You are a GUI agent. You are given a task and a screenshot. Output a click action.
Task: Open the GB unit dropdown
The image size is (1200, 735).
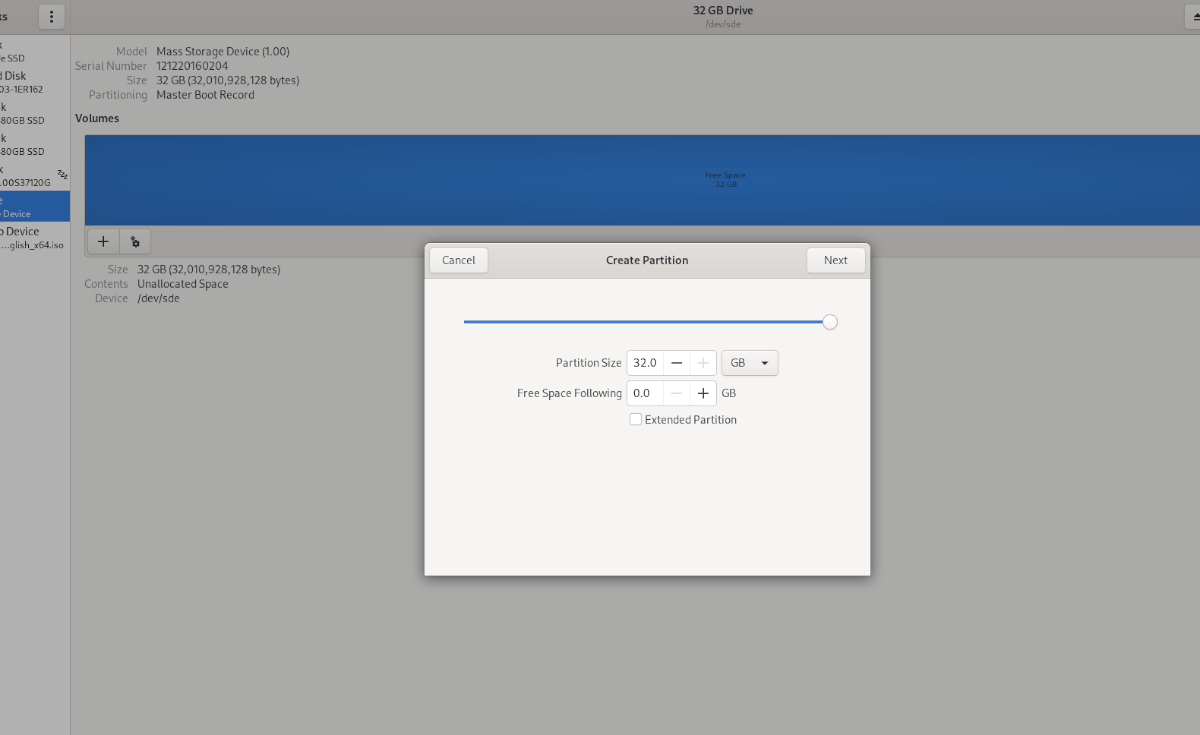tap(749, 363)
